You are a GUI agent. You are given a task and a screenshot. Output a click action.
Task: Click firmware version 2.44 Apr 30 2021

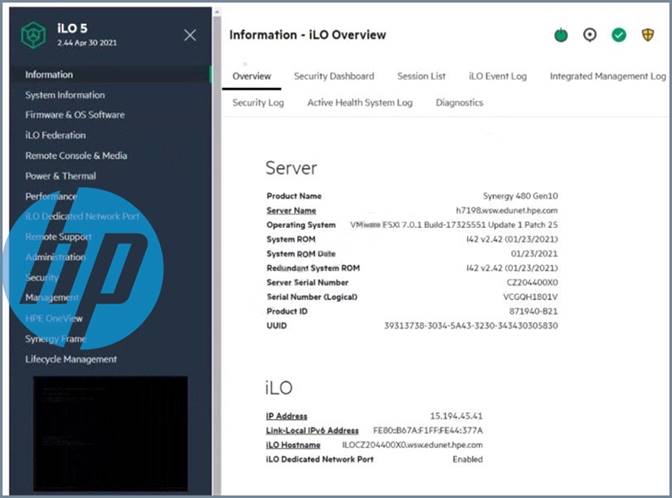click(87, 43)
